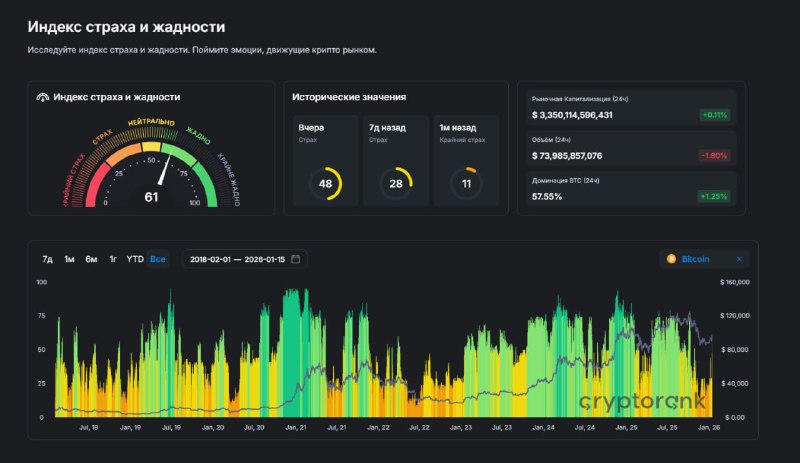Click the cryptorank watermark logo on chart
800x463 pixels.
[642, 402]
